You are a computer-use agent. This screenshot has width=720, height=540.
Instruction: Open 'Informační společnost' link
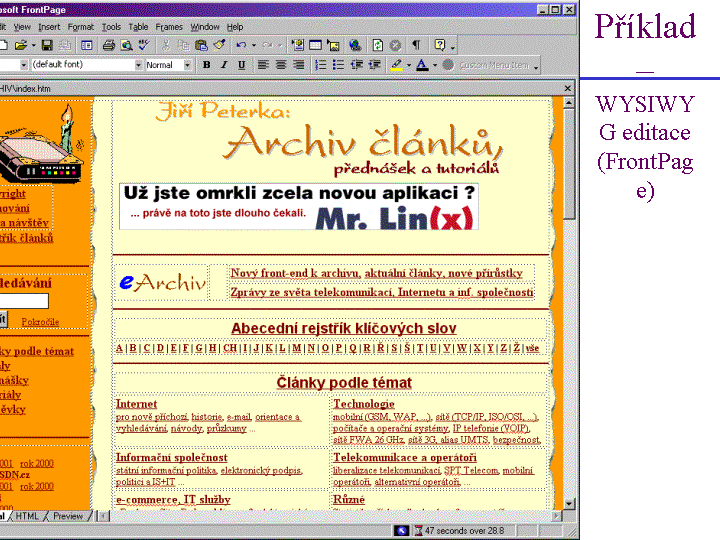click(172, 457)
